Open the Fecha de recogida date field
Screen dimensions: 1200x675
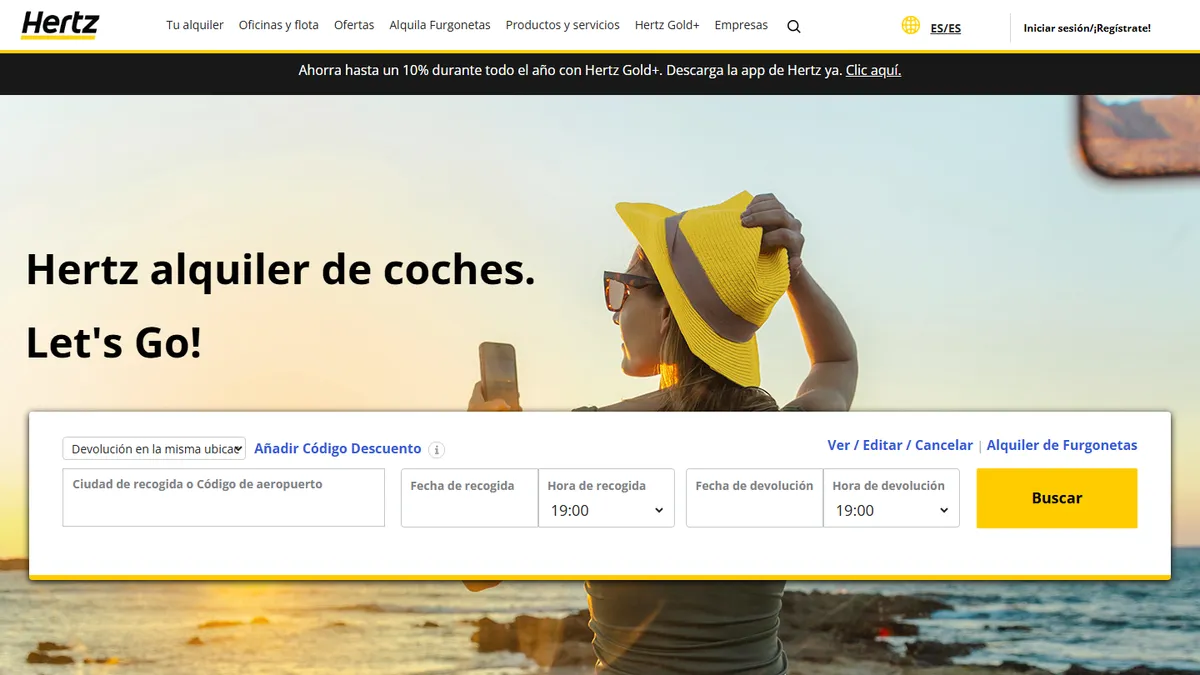tap(470, 498)
